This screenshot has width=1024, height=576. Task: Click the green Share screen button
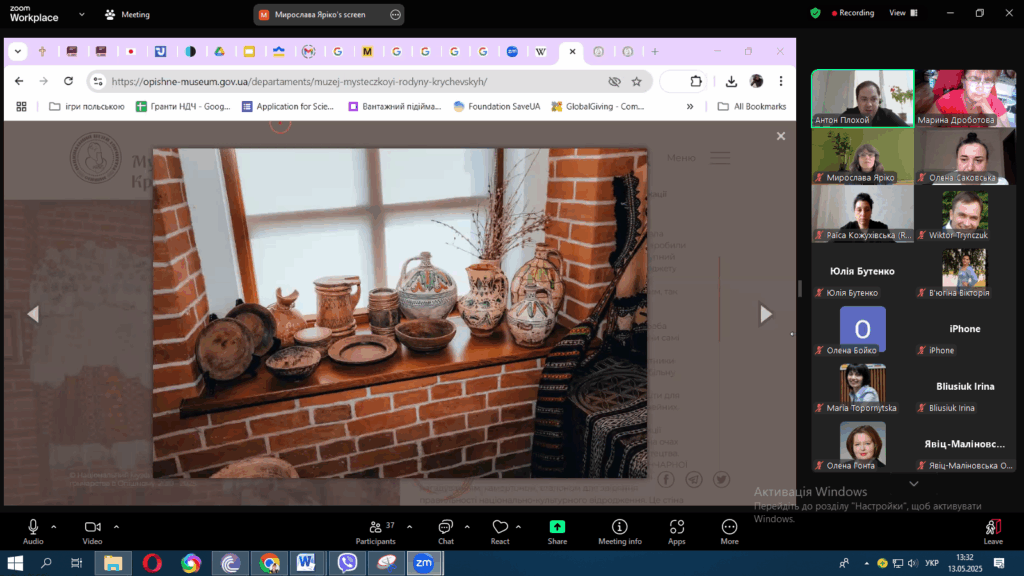pyautogui.click(x=557, y=530)
